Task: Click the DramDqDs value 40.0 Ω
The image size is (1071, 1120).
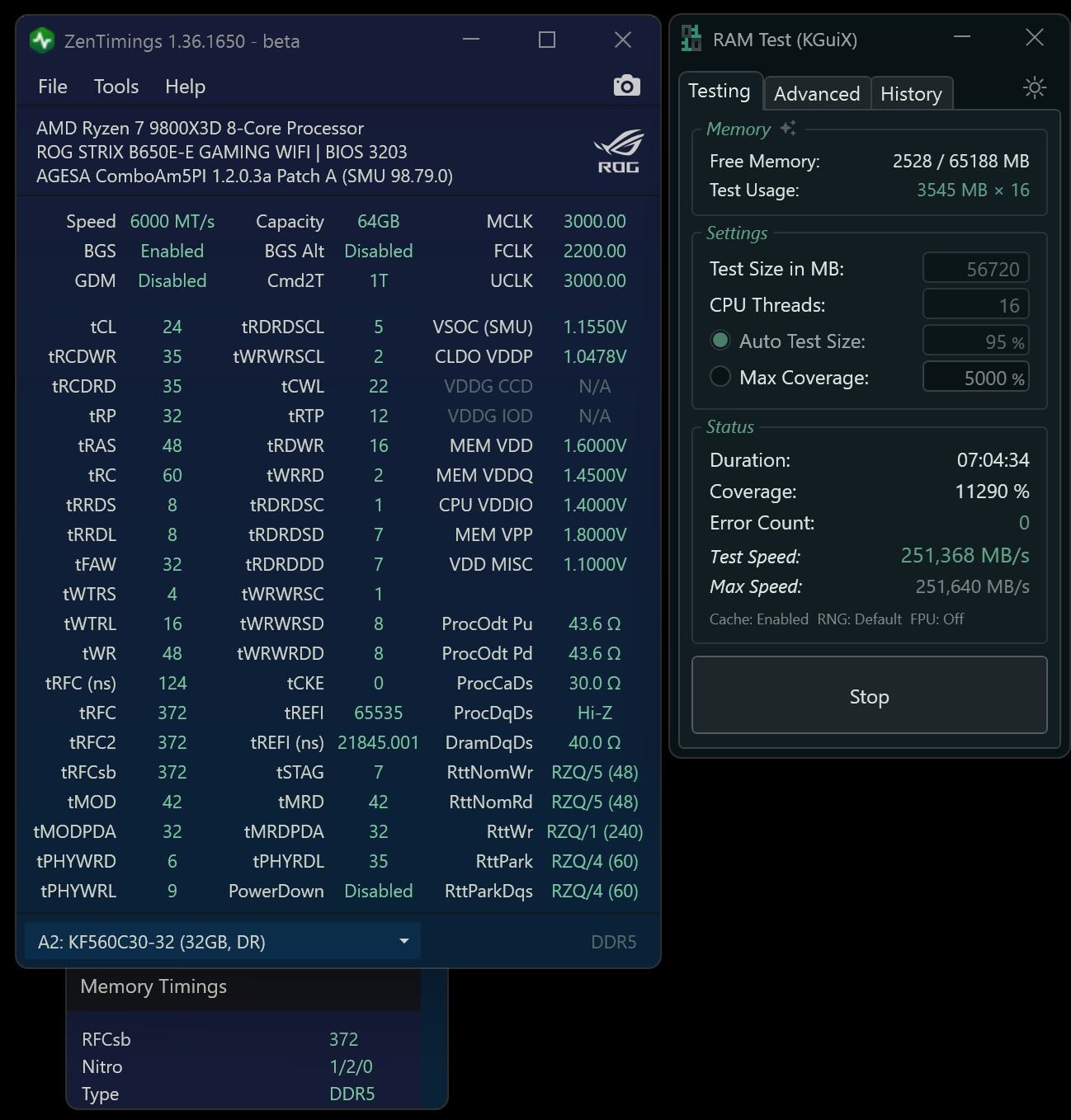Action: (594, 742)
